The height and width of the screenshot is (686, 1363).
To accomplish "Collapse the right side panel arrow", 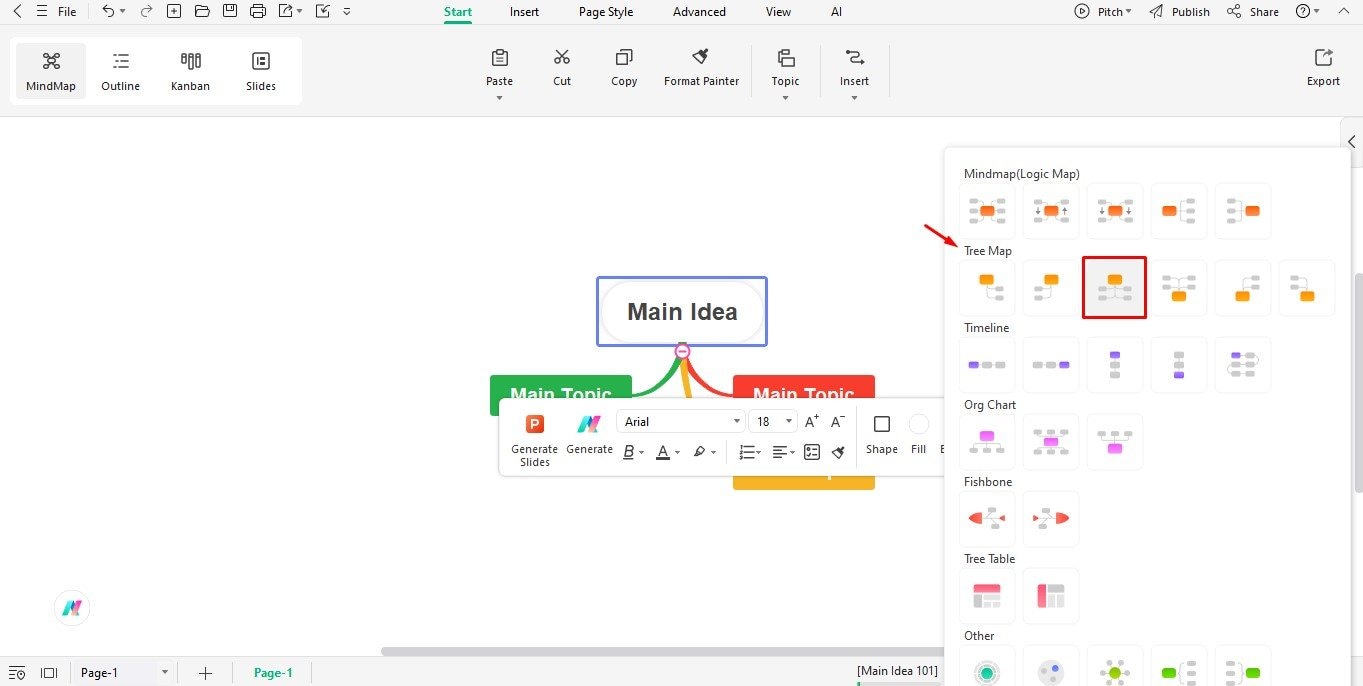I will pyautogui.click(x=1351, y=142).
